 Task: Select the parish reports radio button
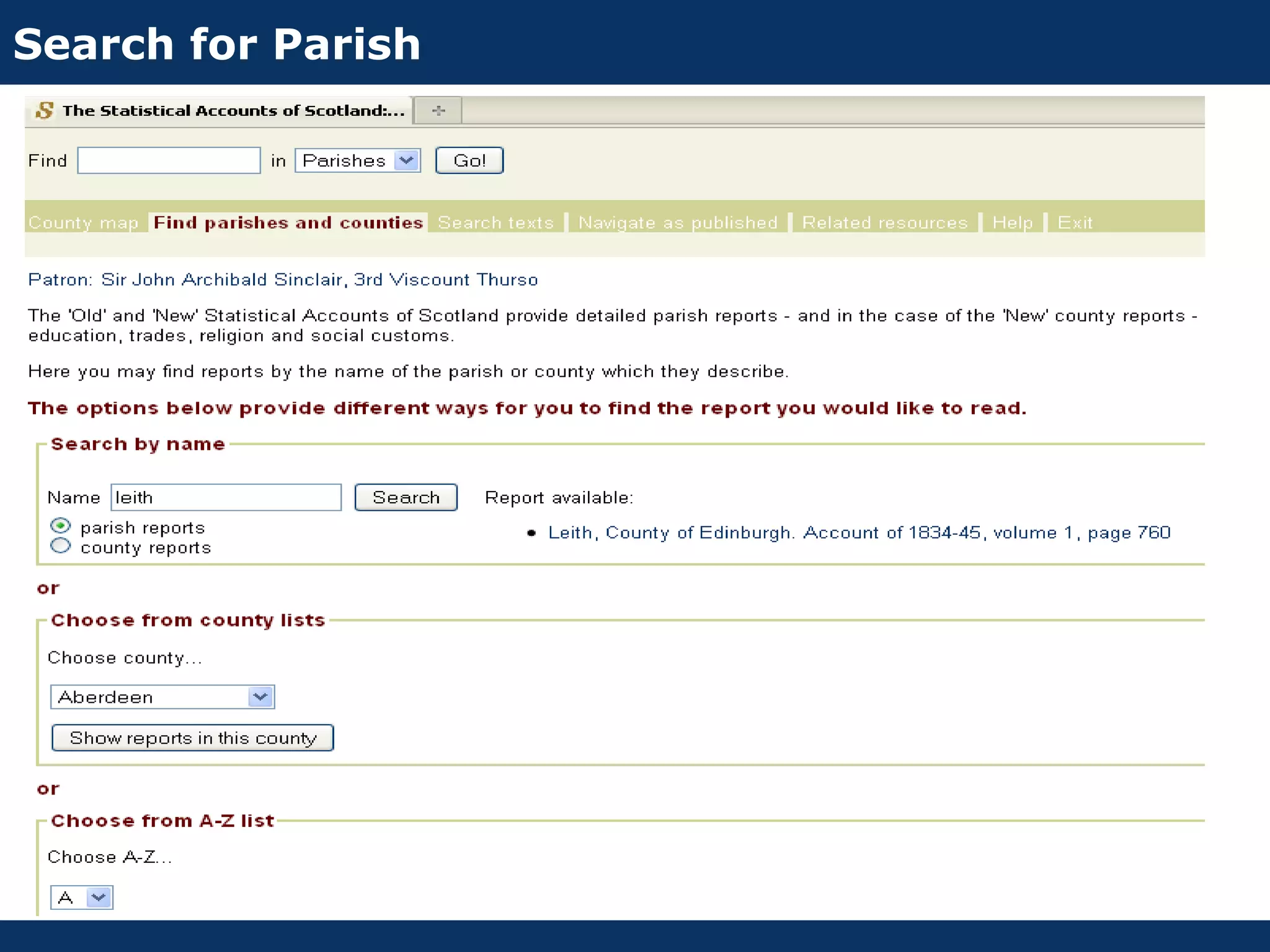pos(60,526)
